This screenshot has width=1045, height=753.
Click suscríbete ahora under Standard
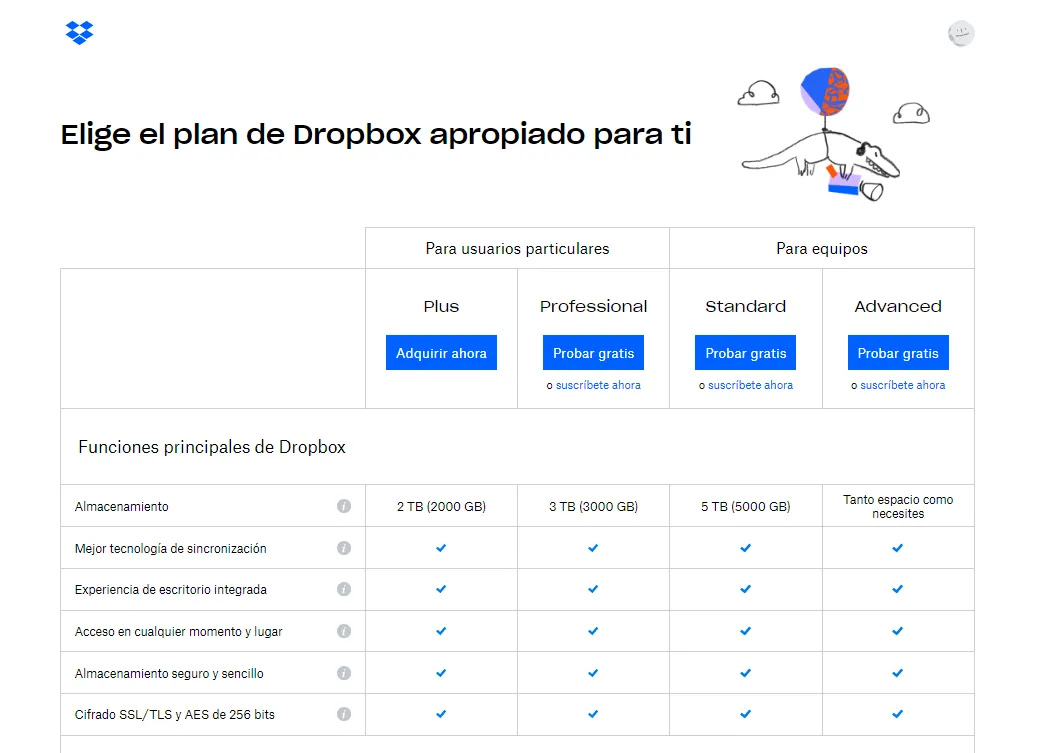pyautogui.click(x=750, y=385)
